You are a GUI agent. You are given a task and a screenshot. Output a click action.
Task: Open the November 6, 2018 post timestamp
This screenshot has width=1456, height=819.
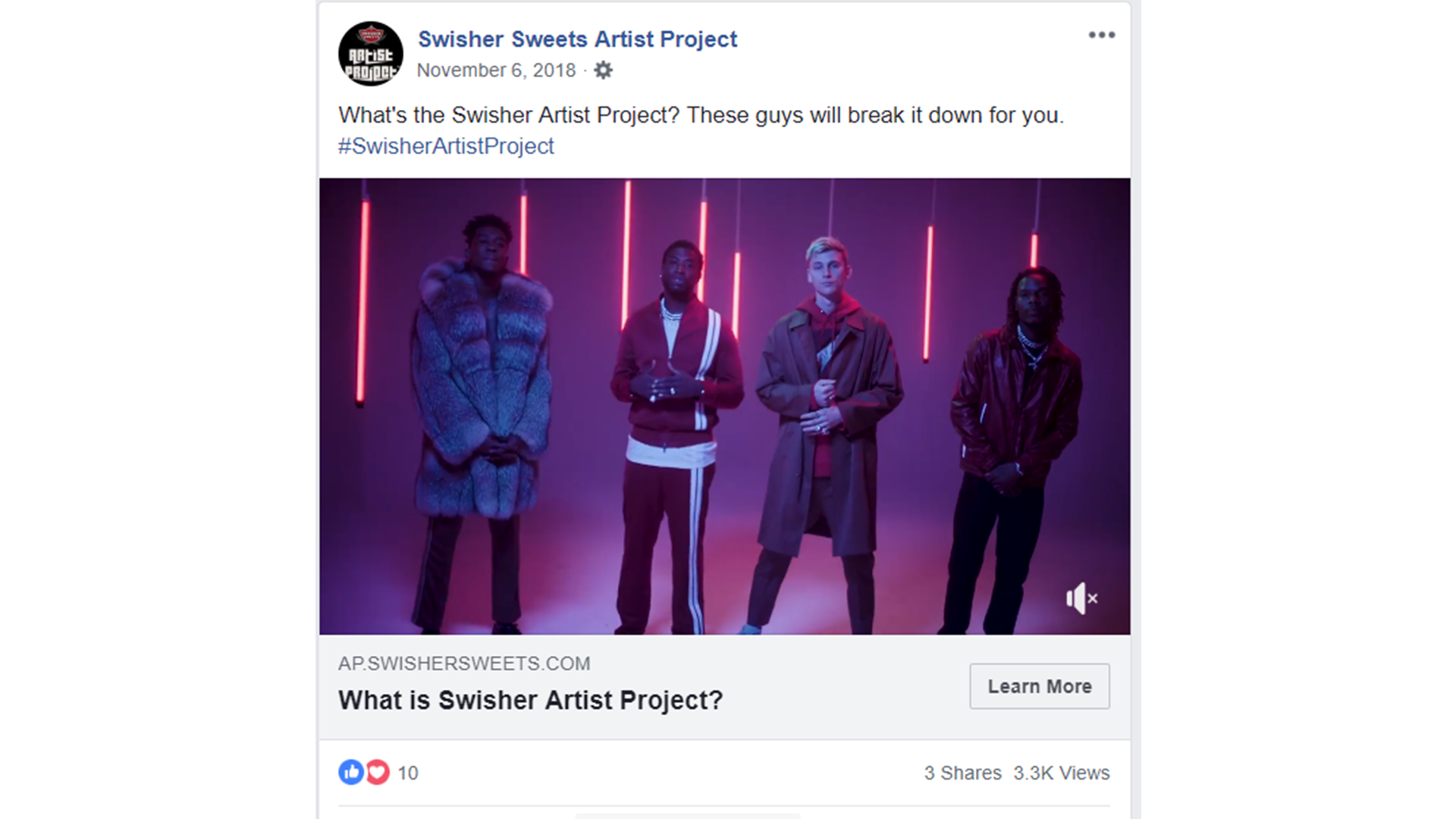496,71
